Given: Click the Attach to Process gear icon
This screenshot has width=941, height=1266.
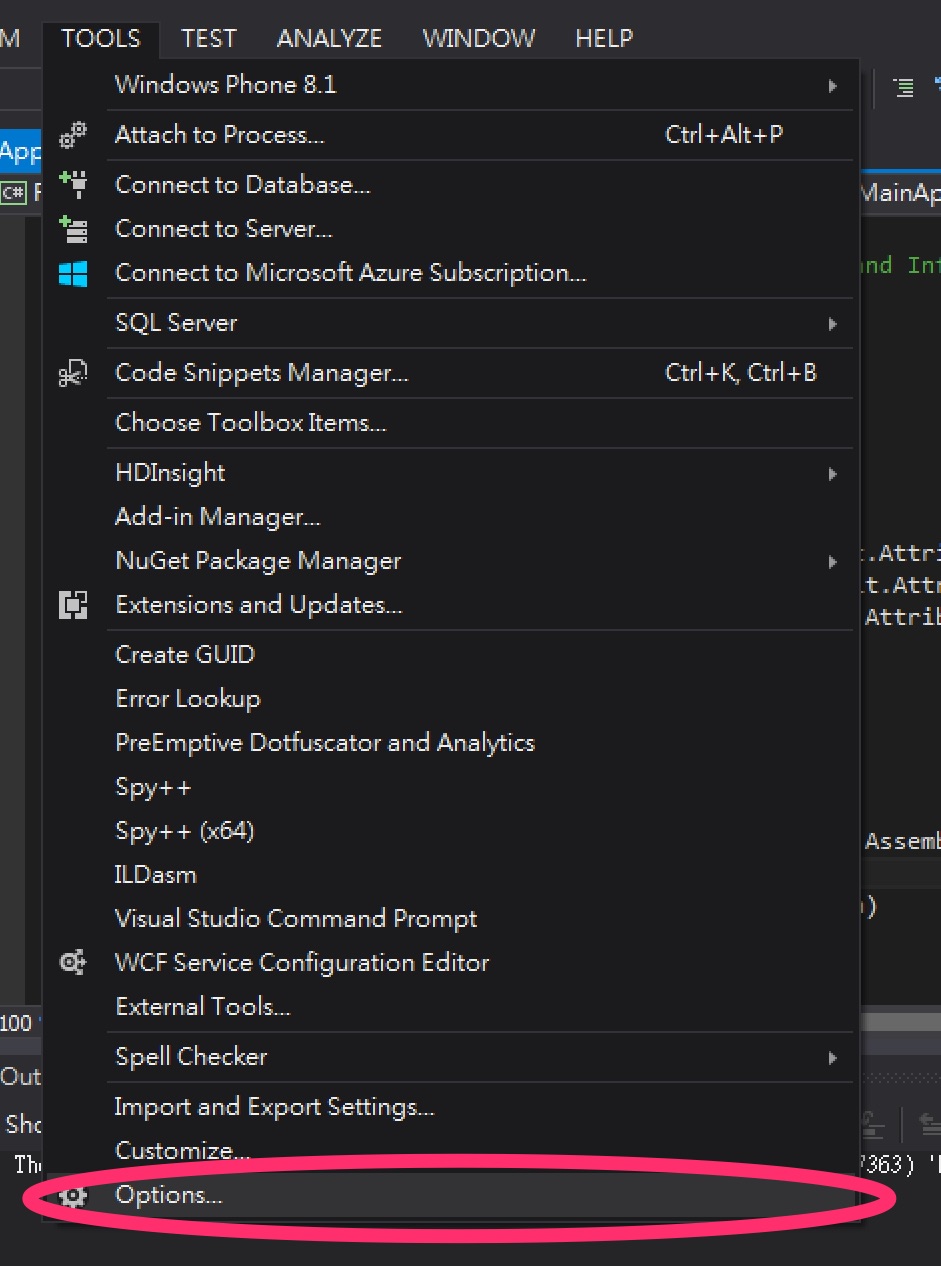Looking at the screenshot, I should click(x=73, y=135).
